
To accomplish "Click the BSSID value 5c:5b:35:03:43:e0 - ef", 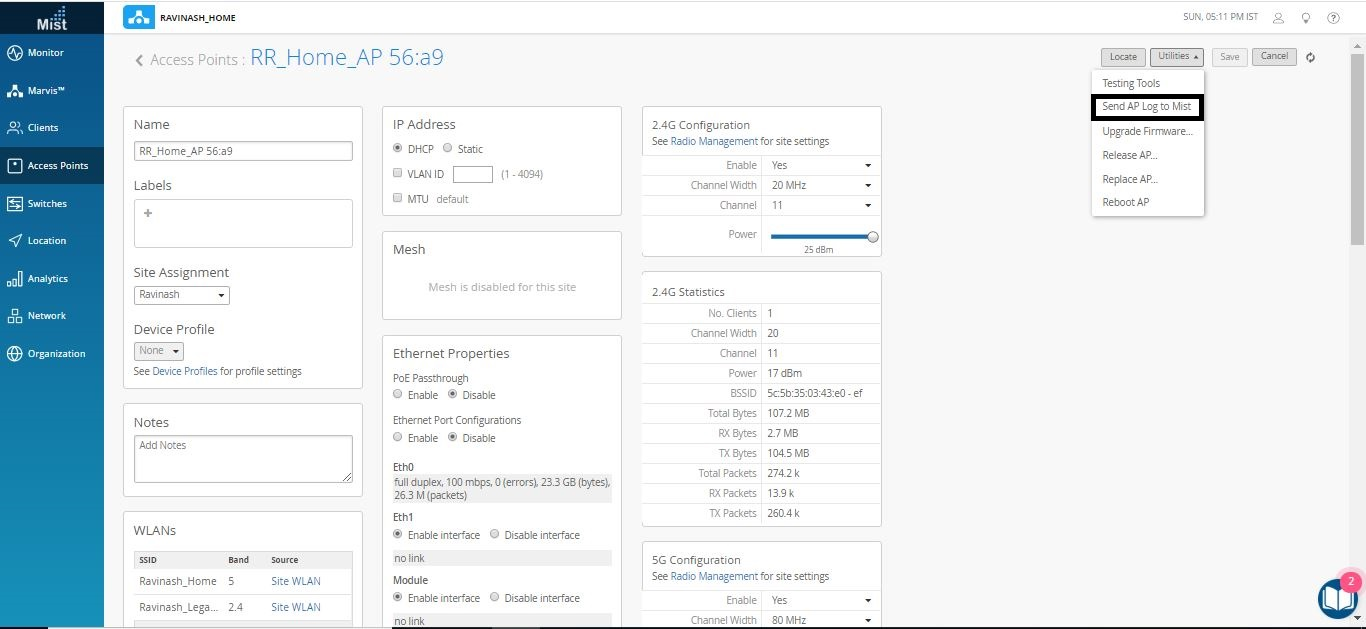I will (815, 393).
